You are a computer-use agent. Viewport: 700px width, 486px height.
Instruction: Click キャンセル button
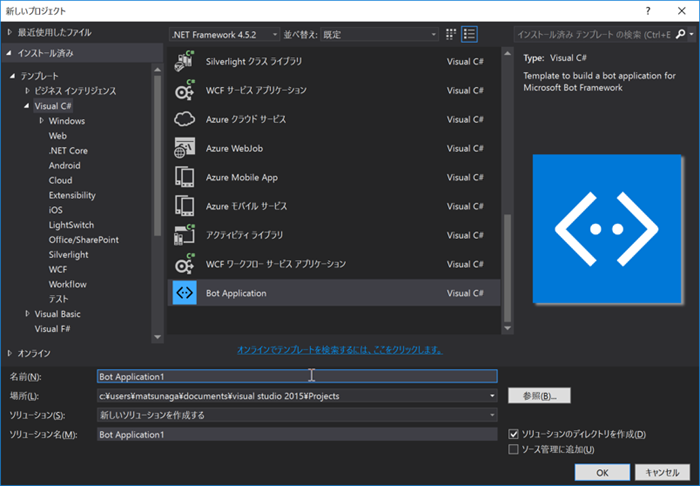(662, 472)
